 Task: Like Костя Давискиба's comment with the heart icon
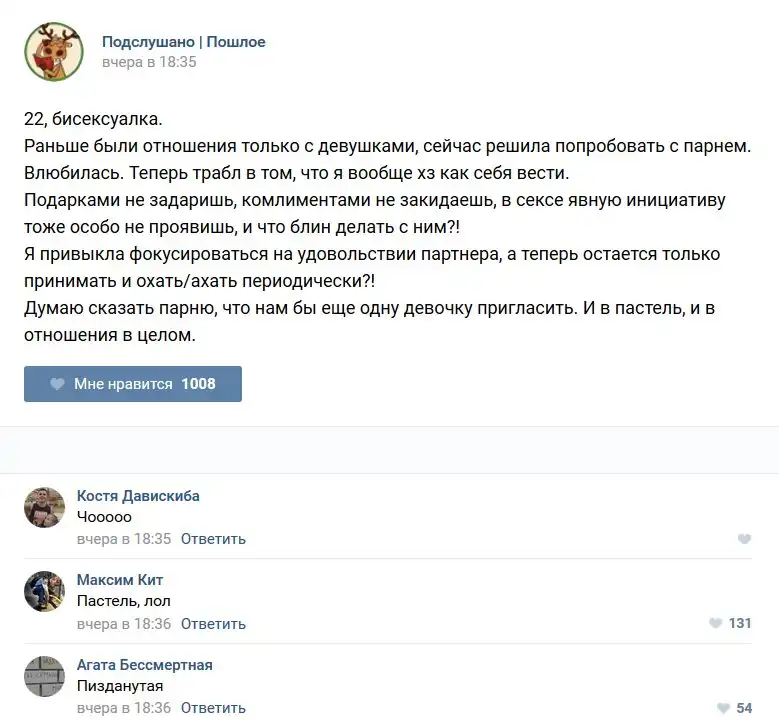point(744,539)
